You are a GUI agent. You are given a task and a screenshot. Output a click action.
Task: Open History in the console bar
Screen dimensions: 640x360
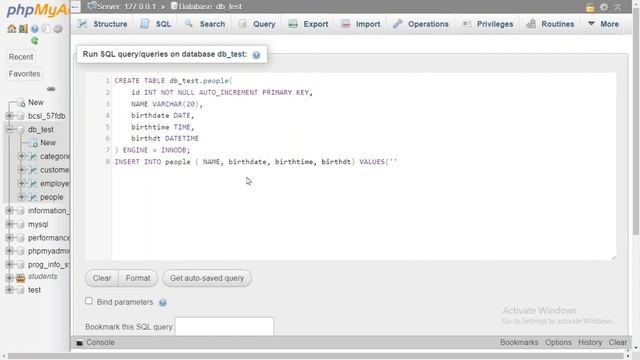tap(590, 342)
